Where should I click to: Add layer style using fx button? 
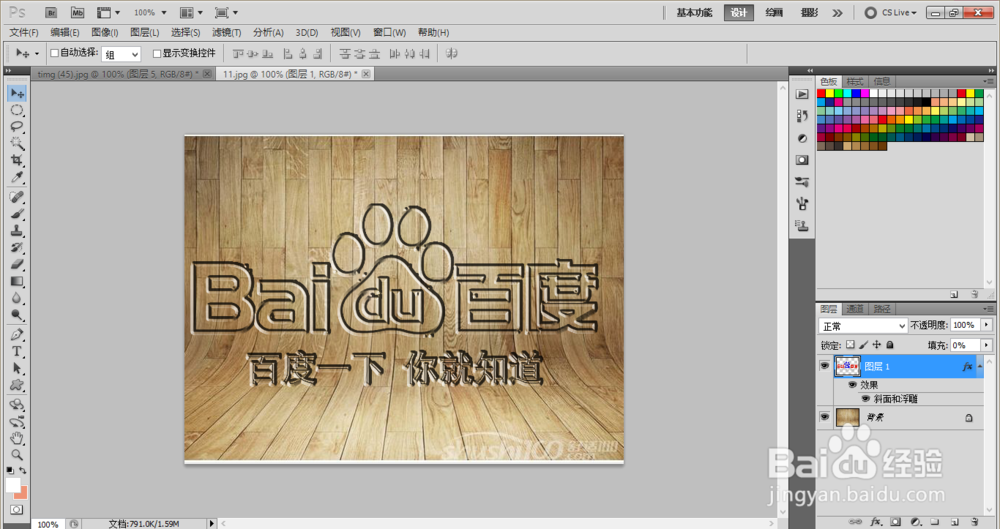(876, 522)
